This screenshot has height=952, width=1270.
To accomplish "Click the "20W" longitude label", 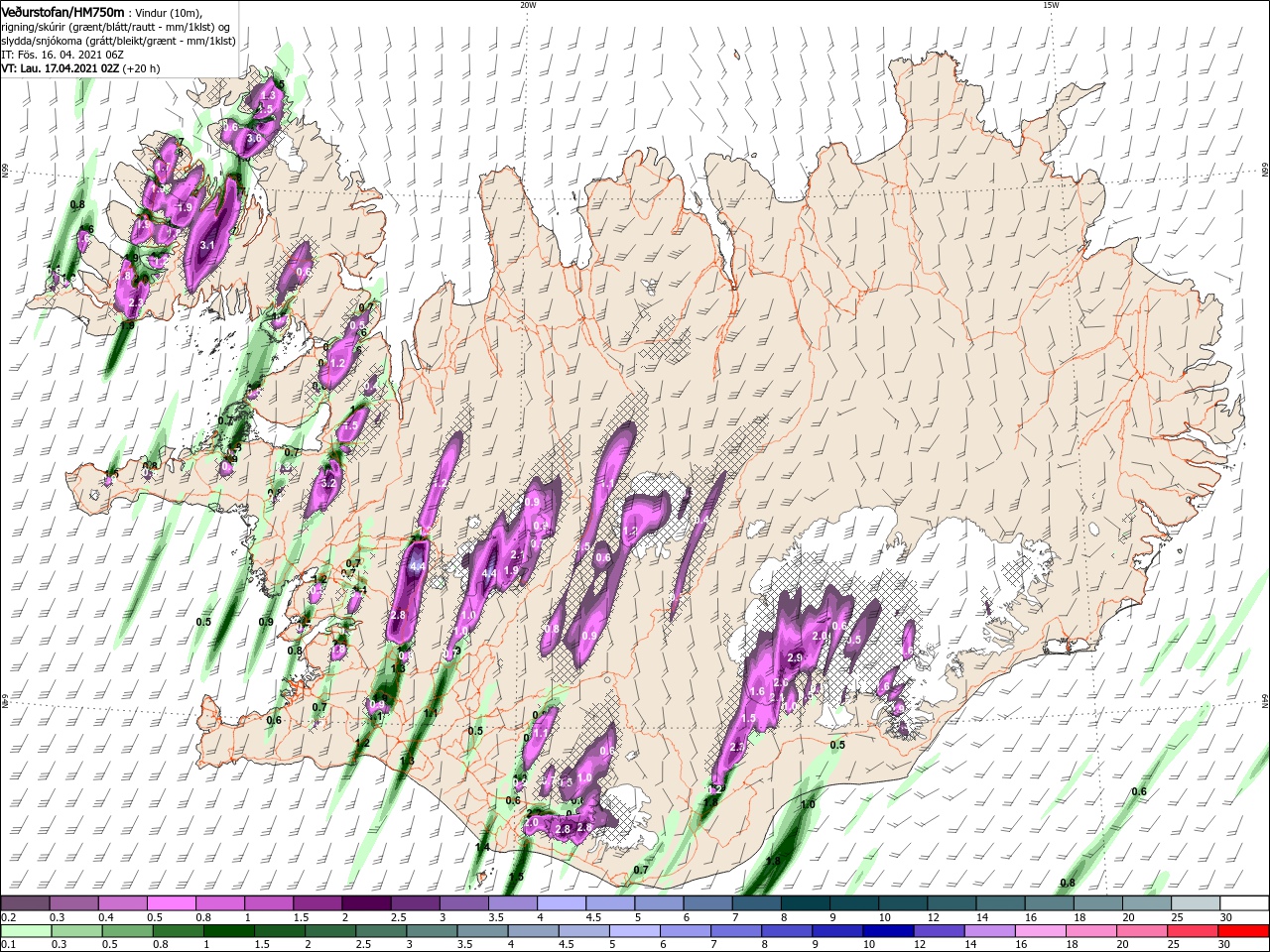I will click(528, 5).
